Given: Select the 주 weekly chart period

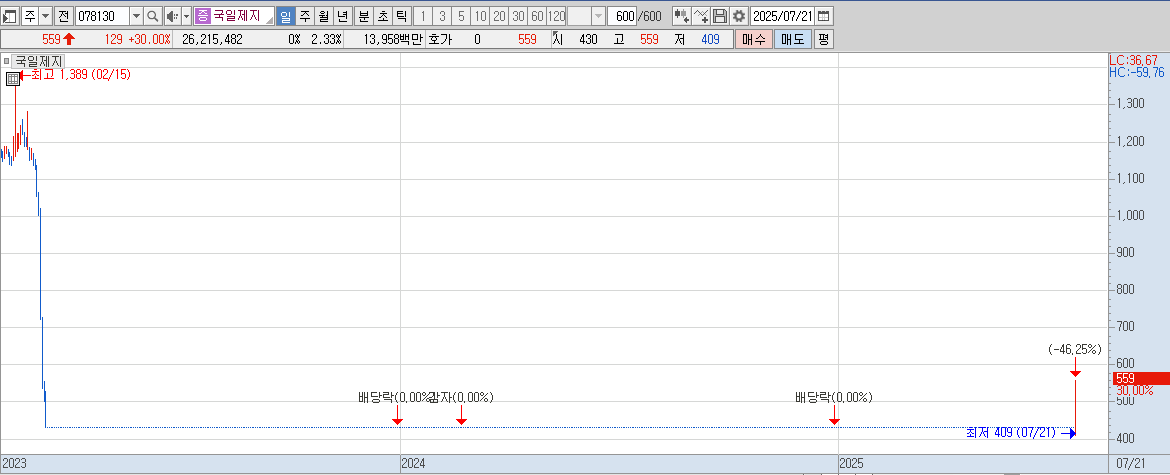Looking at the screenshot, I should pos(304,16).
